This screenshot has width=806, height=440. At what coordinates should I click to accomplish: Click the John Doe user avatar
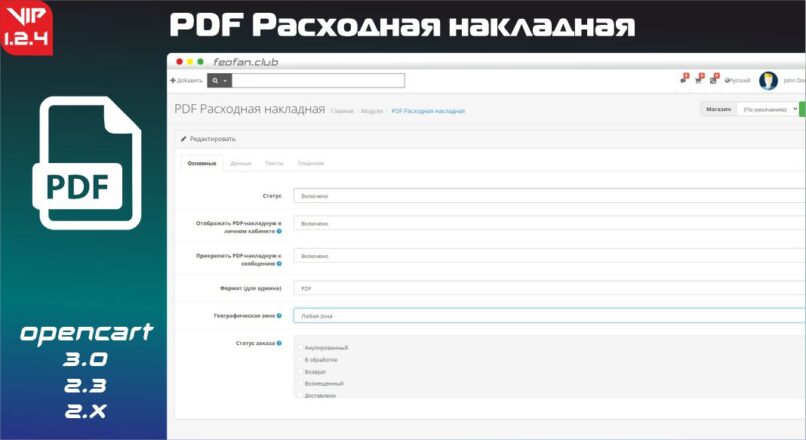768,81
